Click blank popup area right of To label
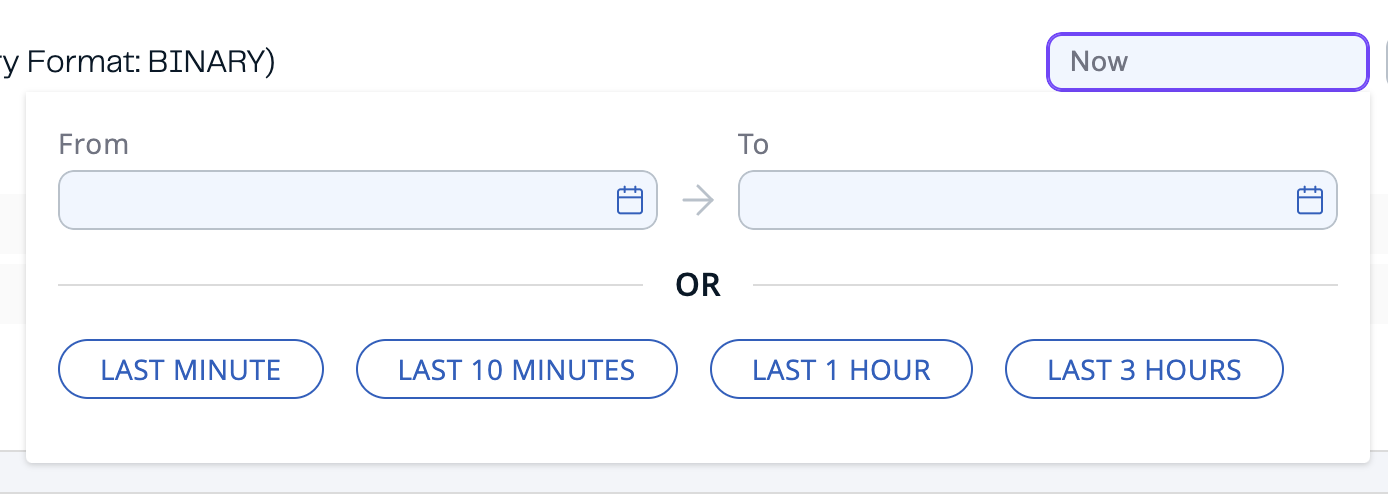1388x498 pixels. tap(1050, 145)
